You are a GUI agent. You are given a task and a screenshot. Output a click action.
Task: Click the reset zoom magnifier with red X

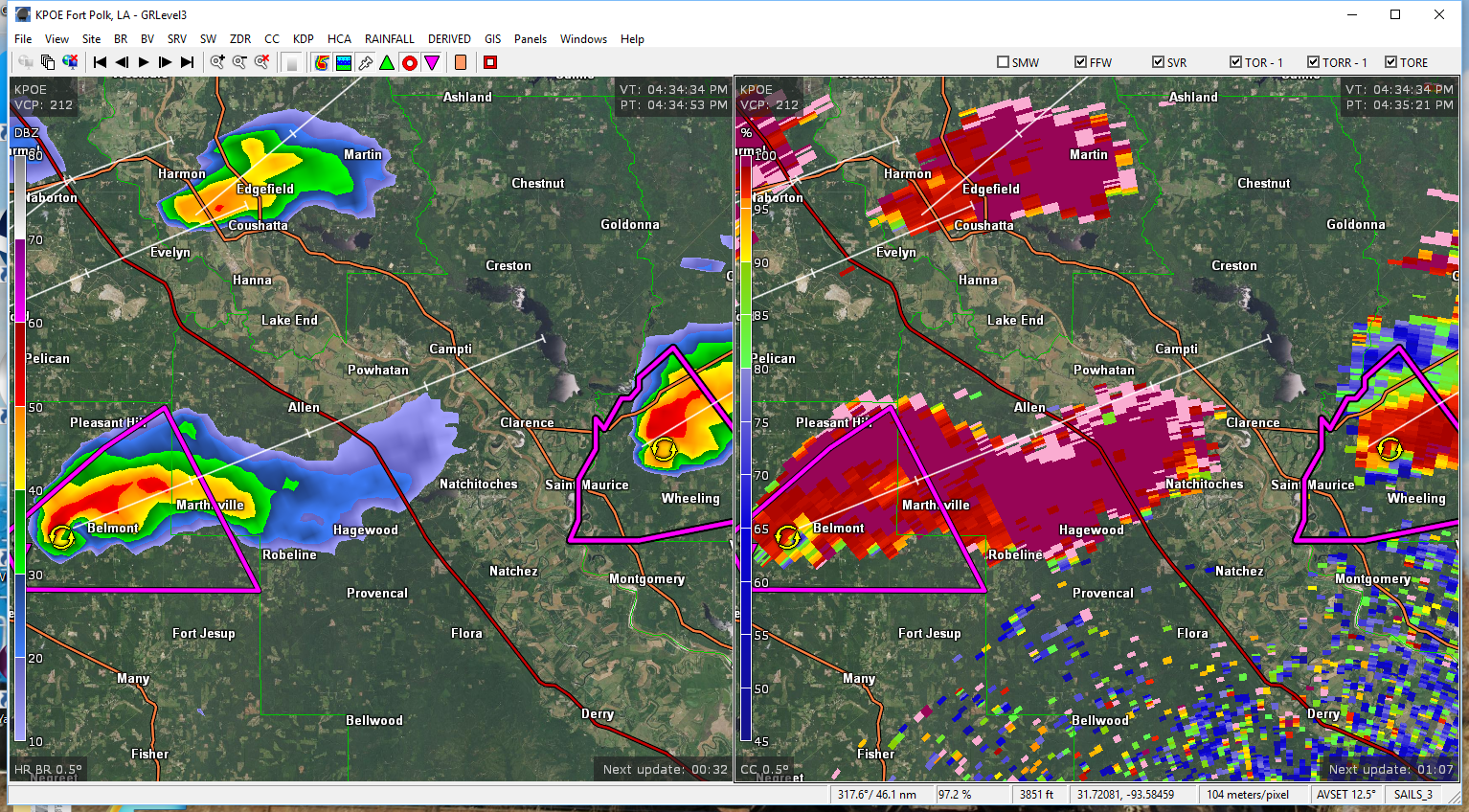[261, 62]
